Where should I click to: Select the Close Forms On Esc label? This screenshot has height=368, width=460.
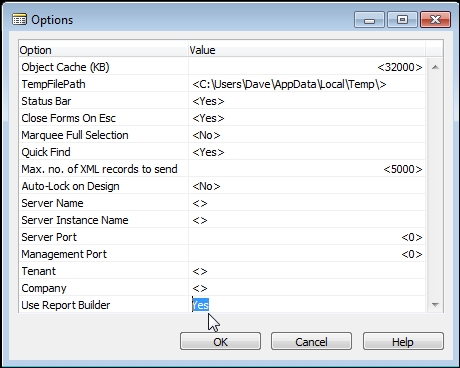(68, 118)
